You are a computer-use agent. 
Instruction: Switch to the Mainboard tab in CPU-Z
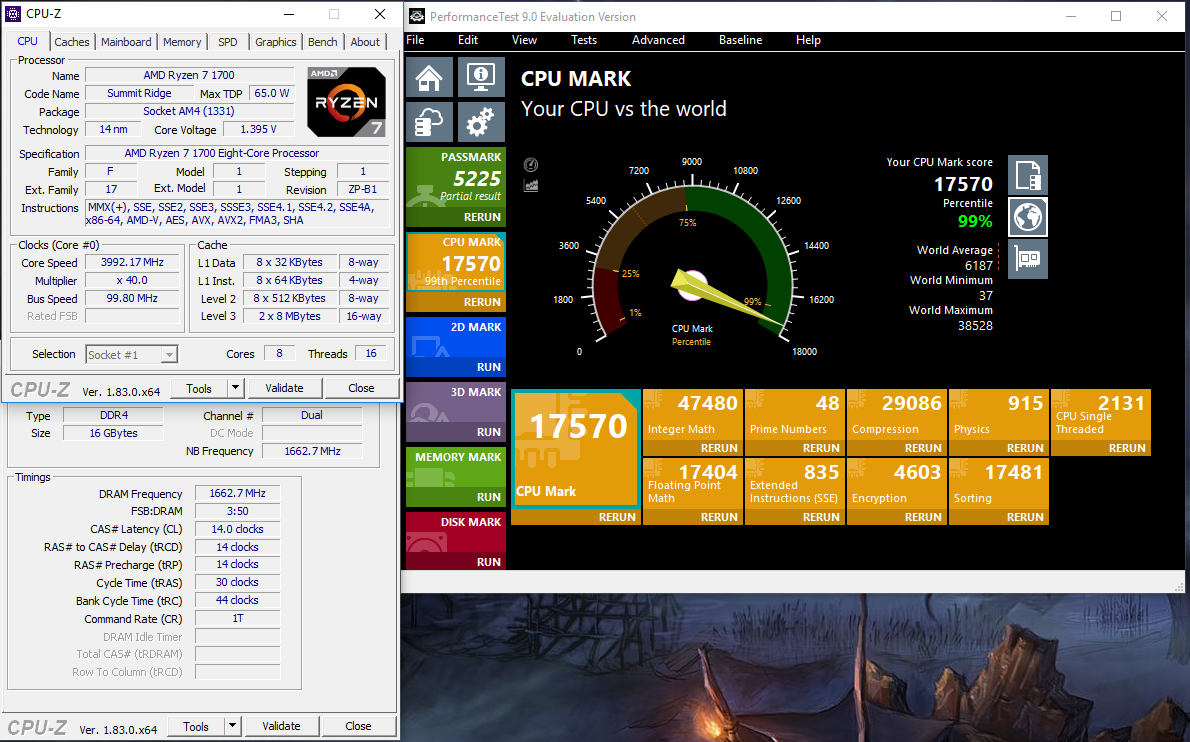126,42
